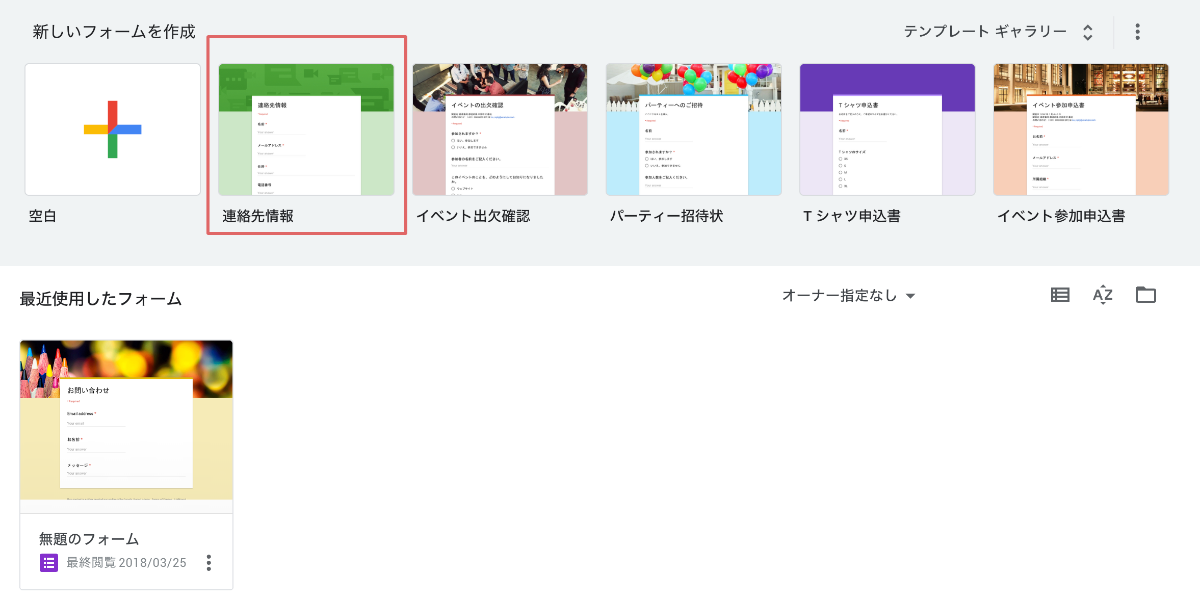Click the Tシャツ申込書 template label
Viewport: 1200px width, 611px height.
pos(852,216)
